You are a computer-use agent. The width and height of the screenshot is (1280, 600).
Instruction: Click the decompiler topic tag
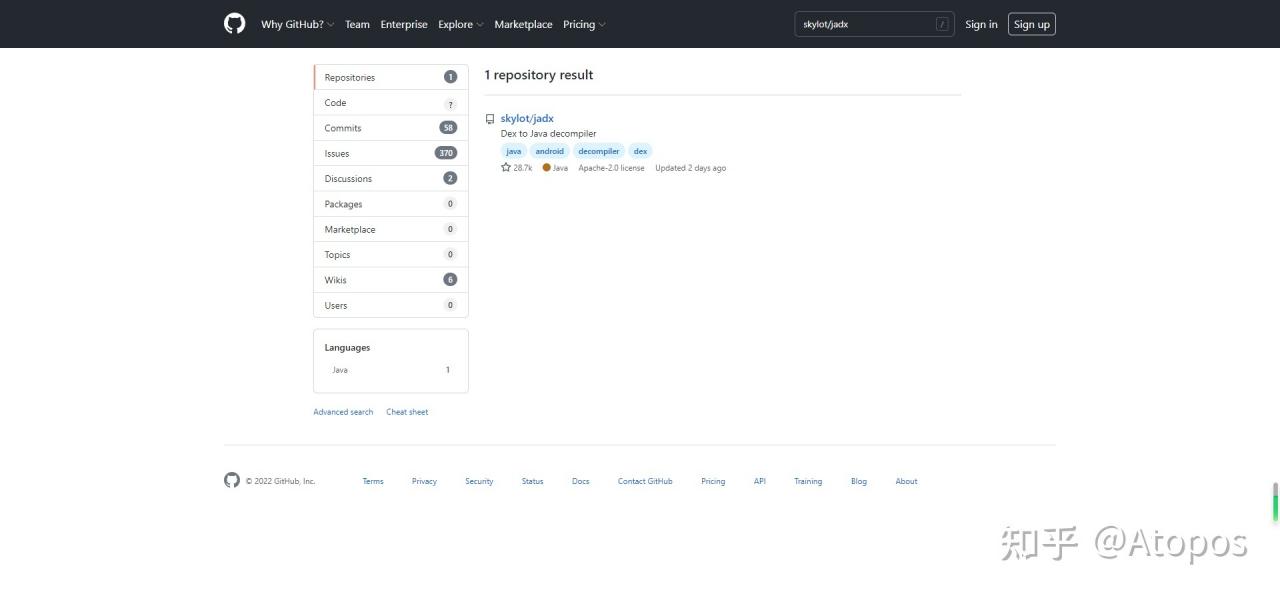[x=599, y=151]
